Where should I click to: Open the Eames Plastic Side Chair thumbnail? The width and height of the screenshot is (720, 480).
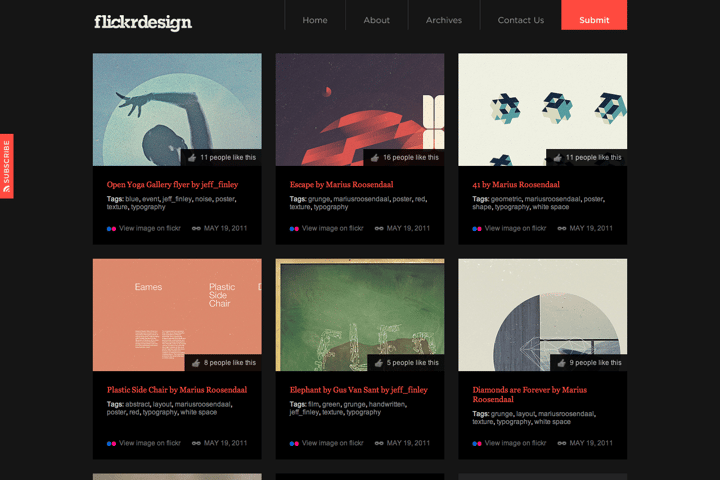click(177, 315)
